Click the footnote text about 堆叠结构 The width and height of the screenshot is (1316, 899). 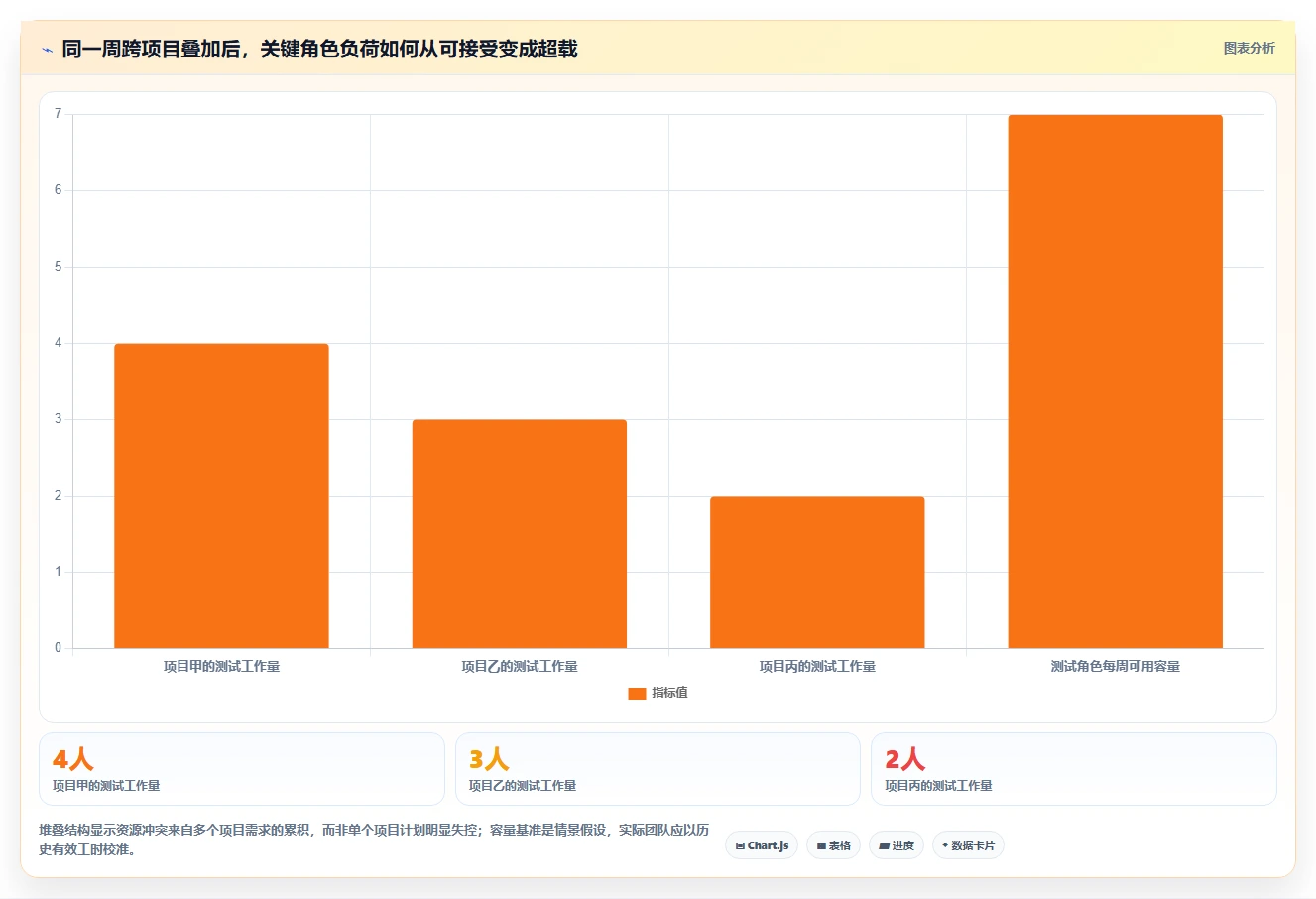click(374, 840)
